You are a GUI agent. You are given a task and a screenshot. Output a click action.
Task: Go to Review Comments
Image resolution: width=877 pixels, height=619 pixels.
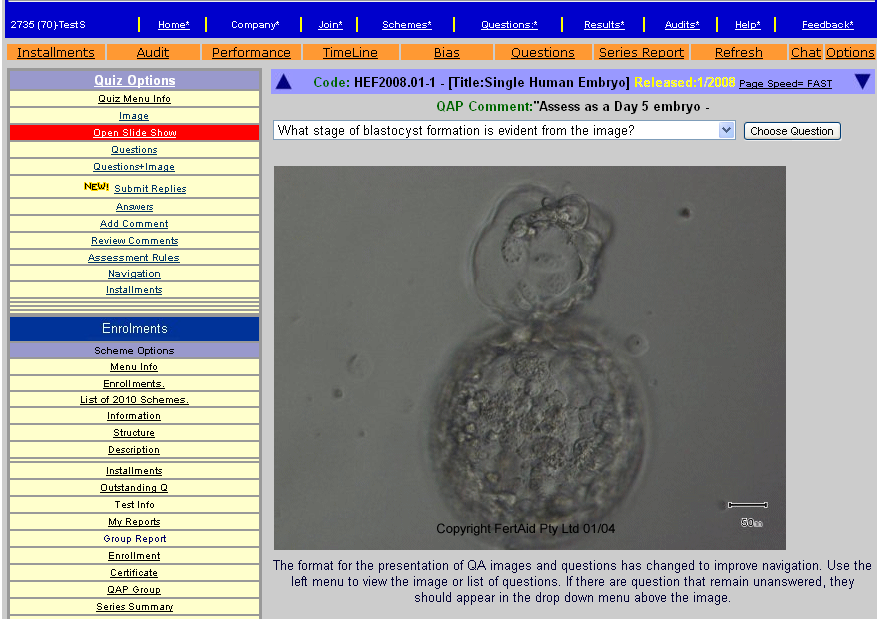coord(134,241)
